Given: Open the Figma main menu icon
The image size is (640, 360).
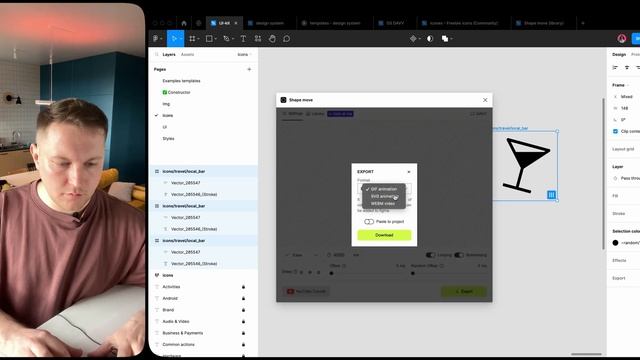Looking at the screenshot, I should point(156,38).
